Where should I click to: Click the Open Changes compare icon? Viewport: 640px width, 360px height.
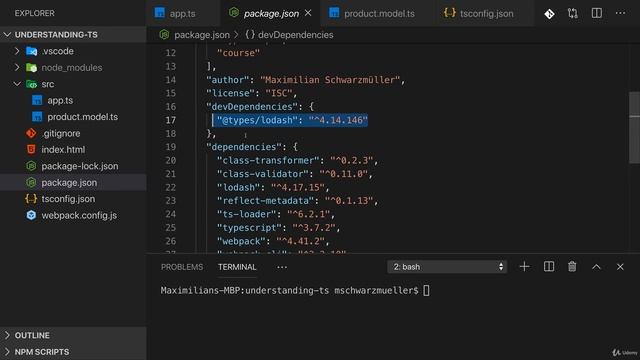click(573, 13)
